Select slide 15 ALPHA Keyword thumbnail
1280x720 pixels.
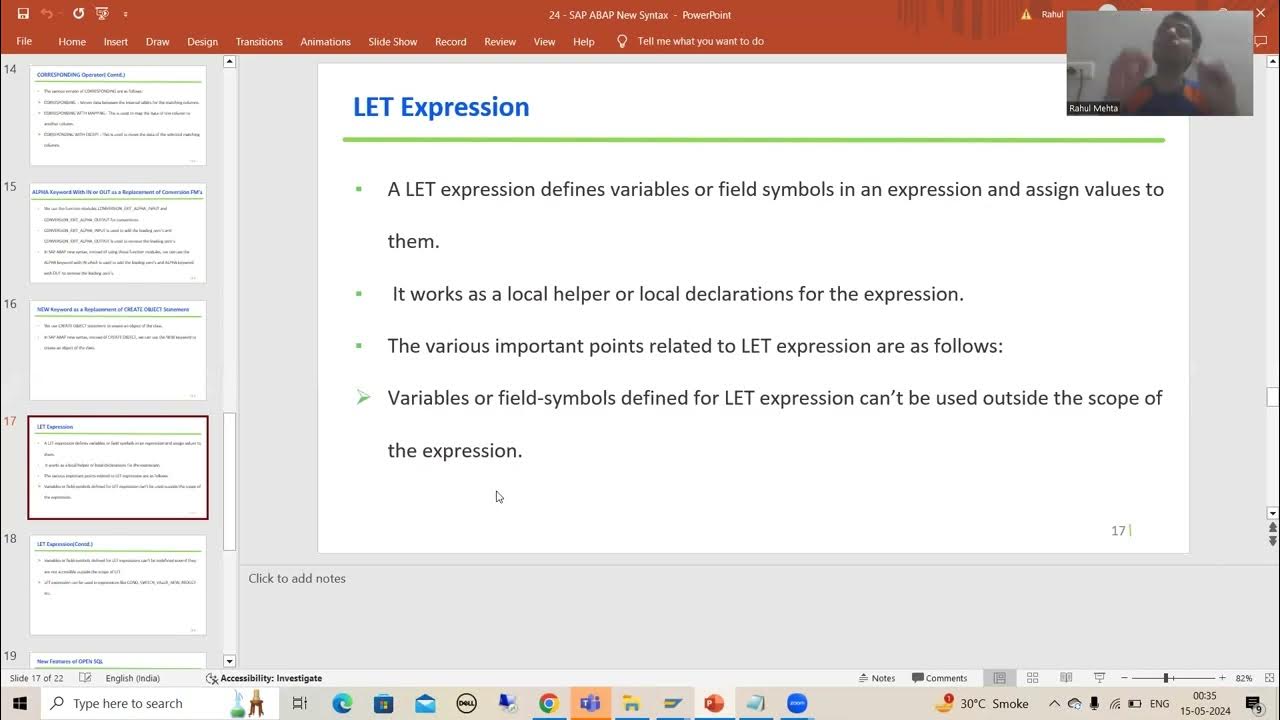point(118,233)
